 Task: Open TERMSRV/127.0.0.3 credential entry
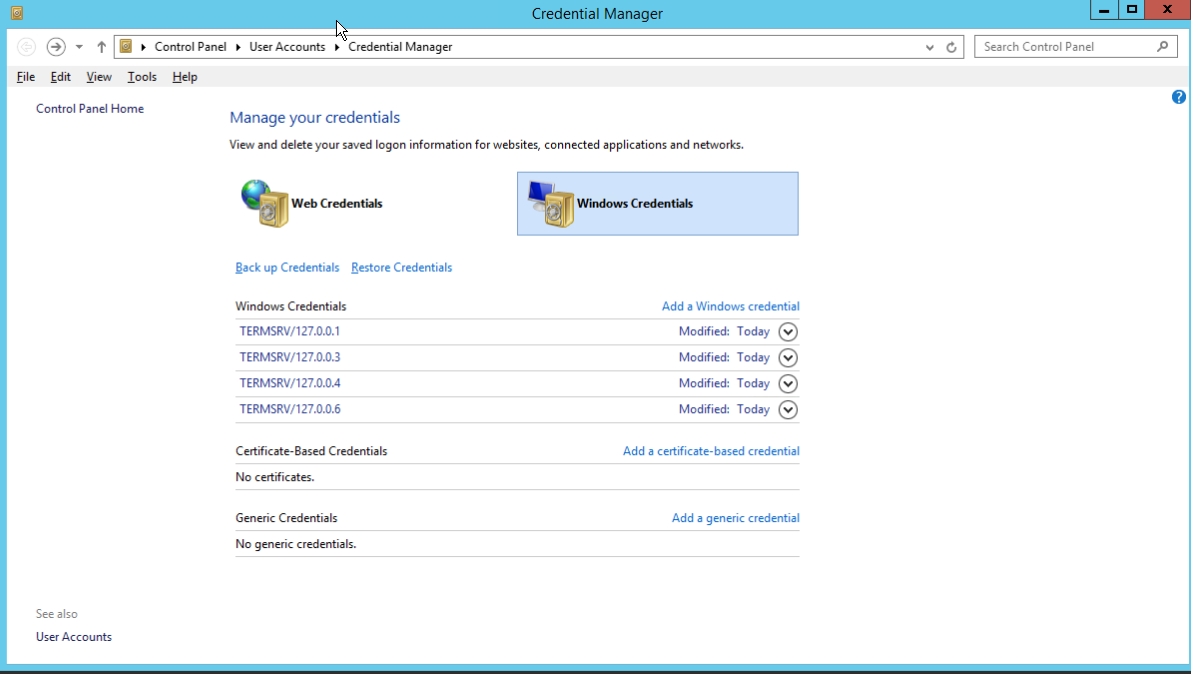coord(289,357)
